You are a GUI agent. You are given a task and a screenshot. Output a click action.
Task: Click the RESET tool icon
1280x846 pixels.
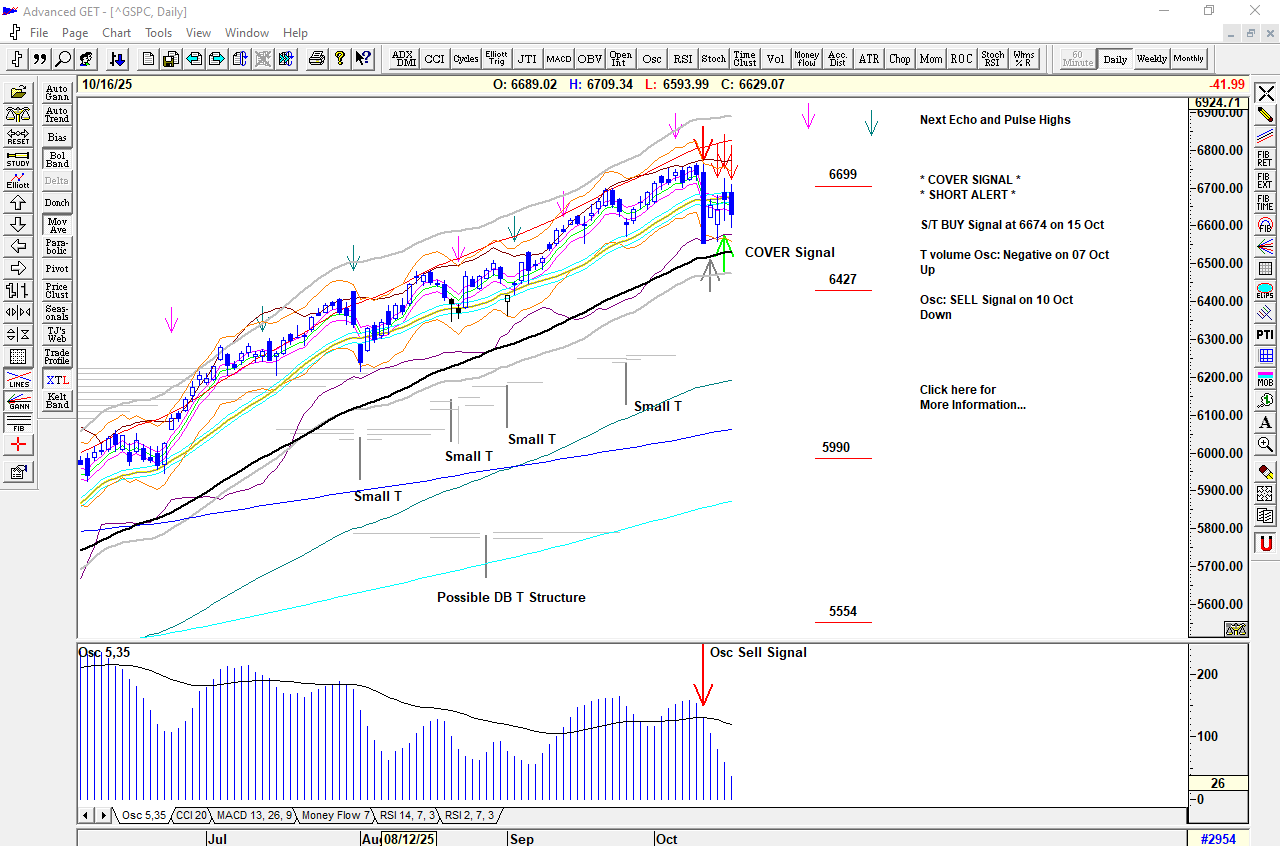coord(18,137)
